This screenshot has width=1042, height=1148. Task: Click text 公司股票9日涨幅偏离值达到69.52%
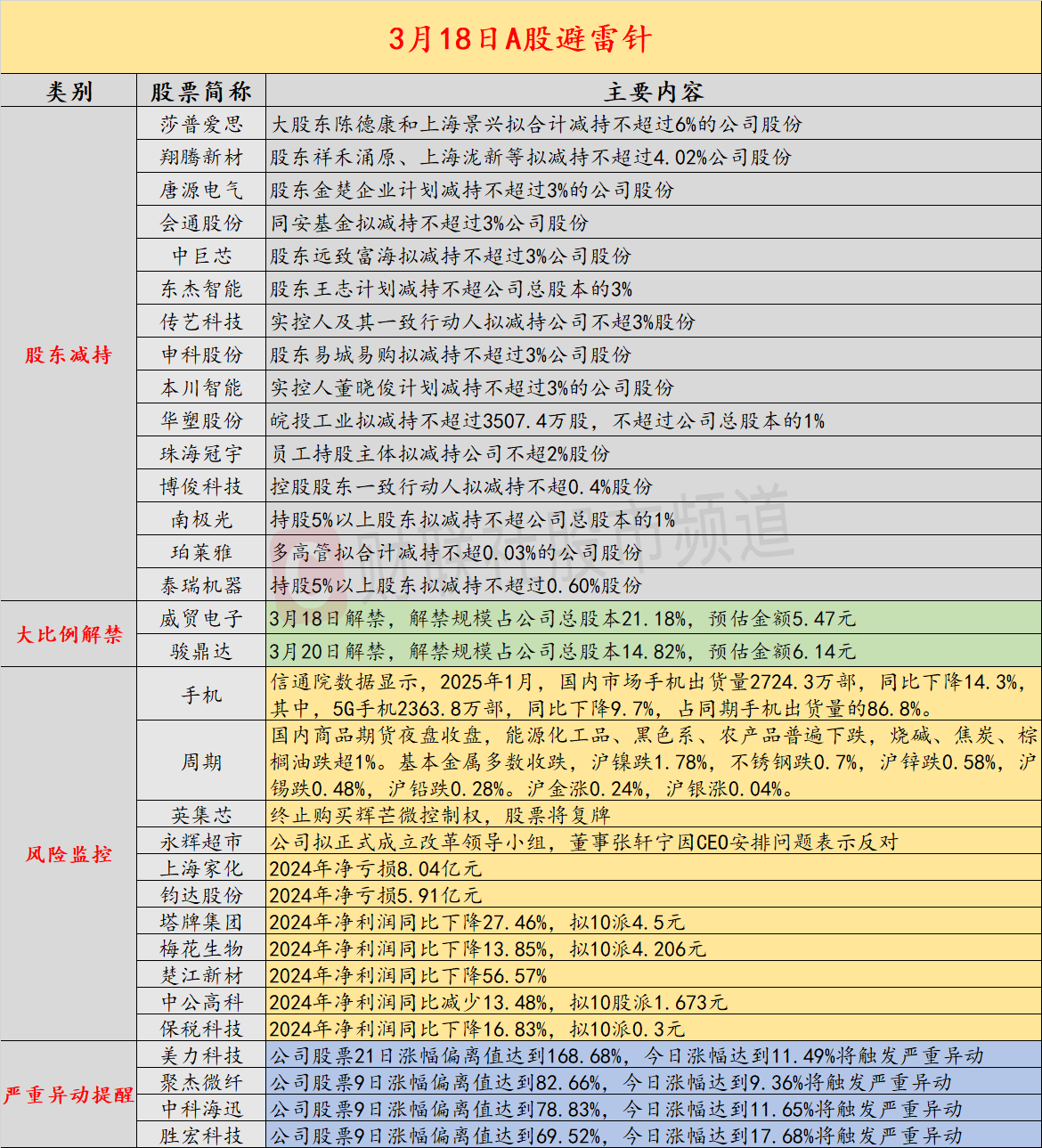click(436, 1136)
